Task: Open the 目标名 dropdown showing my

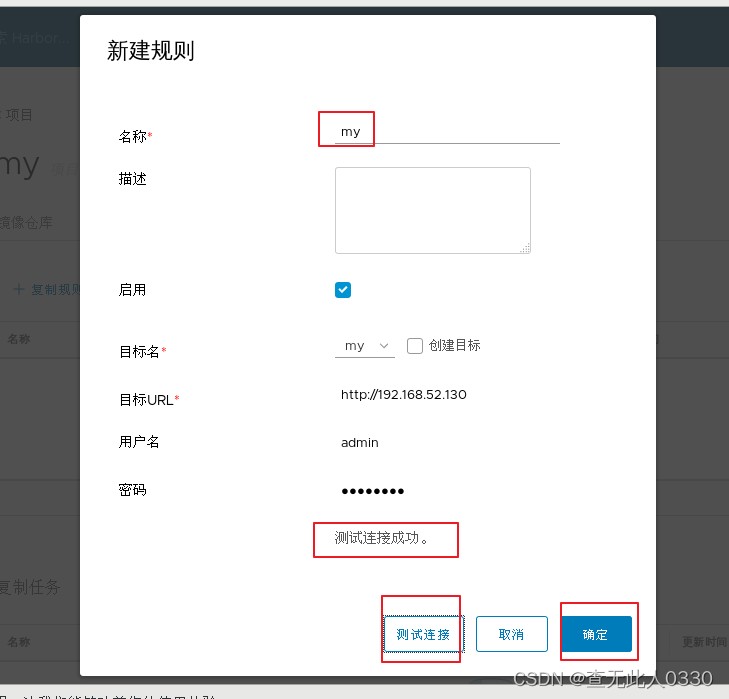Action: (364, 346)
